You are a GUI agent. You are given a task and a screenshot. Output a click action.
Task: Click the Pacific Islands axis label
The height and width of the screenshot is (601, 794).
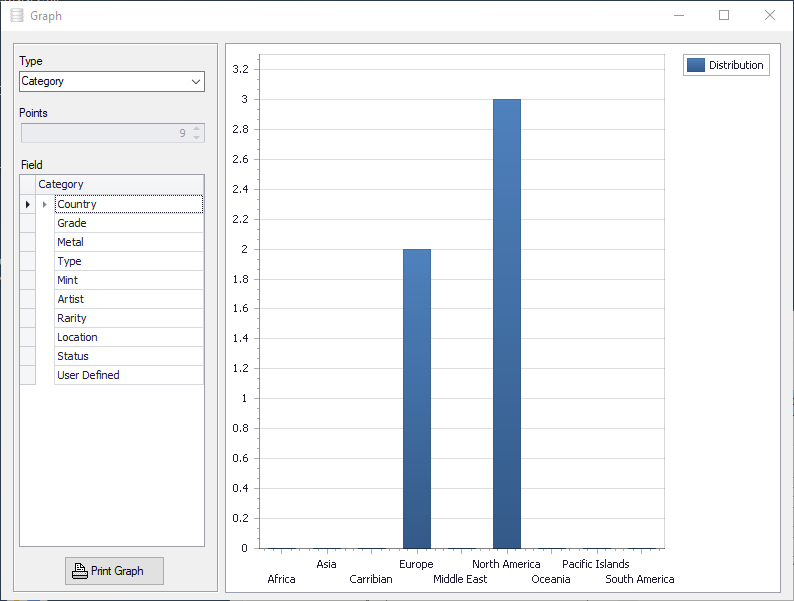[x=596, y=564]
